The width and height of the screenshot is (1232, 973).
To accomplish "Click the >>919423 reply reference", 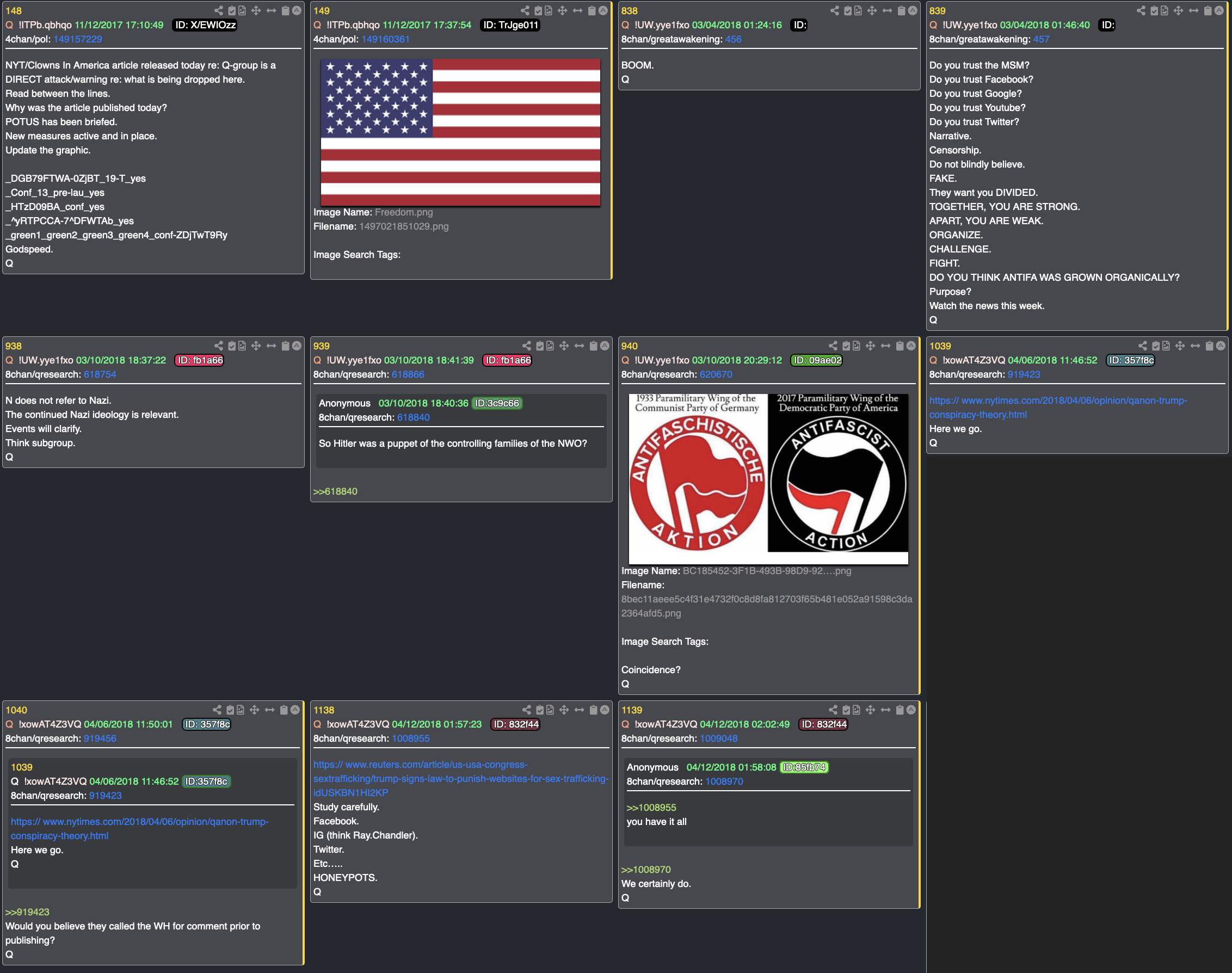I will [27, 912].
